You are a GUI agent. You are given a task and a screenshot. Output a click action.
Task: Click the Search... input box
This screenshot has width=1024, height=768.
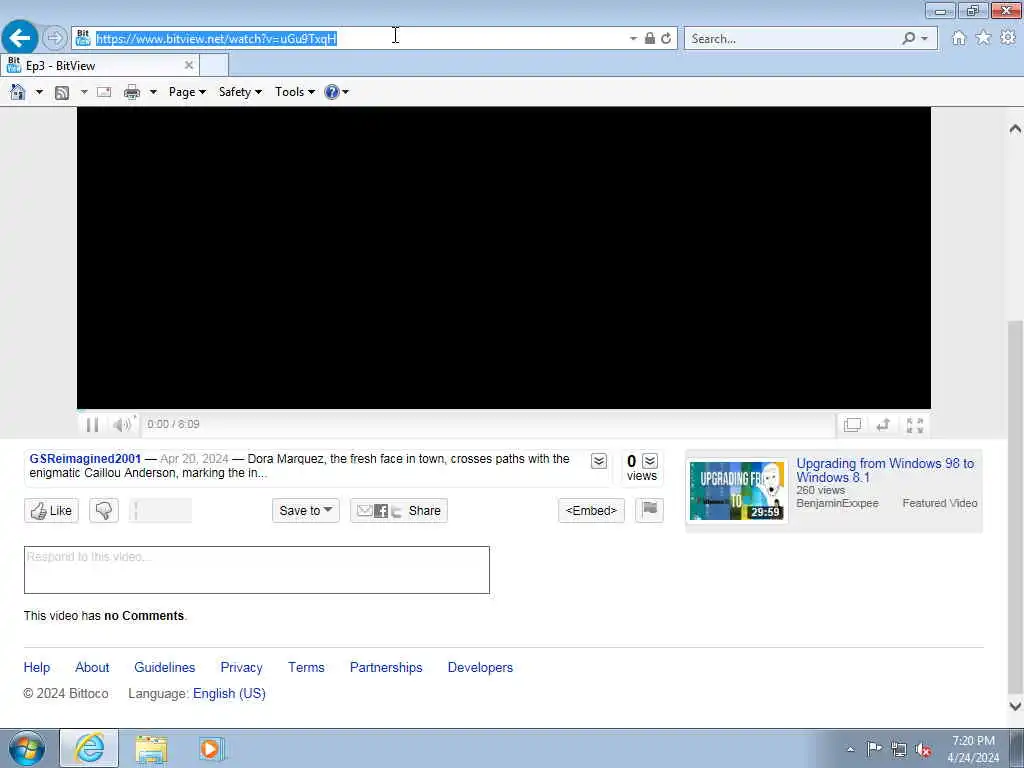793,39
